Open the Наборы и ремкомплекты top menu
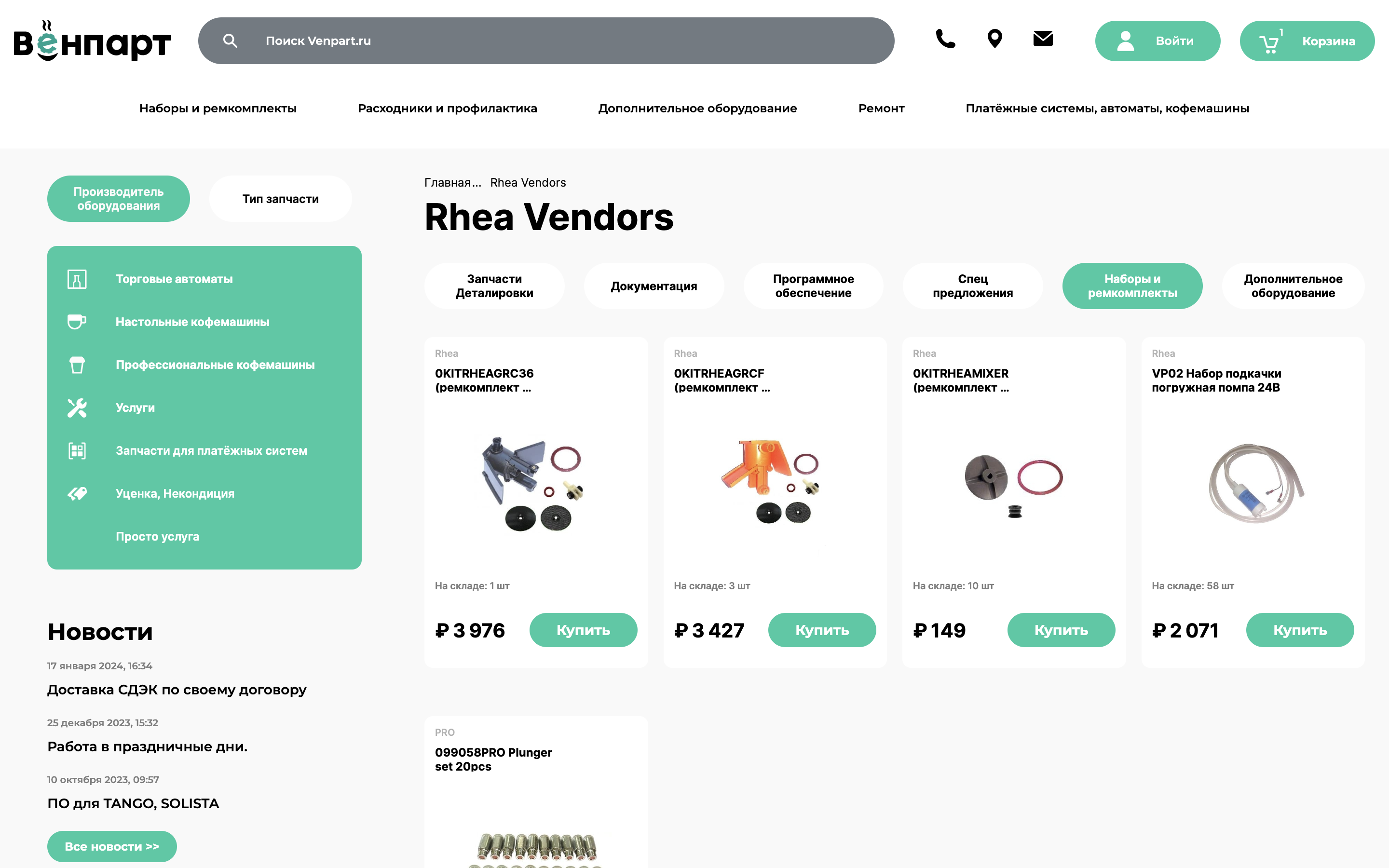The image size is (1389, 868). point(218,108)
